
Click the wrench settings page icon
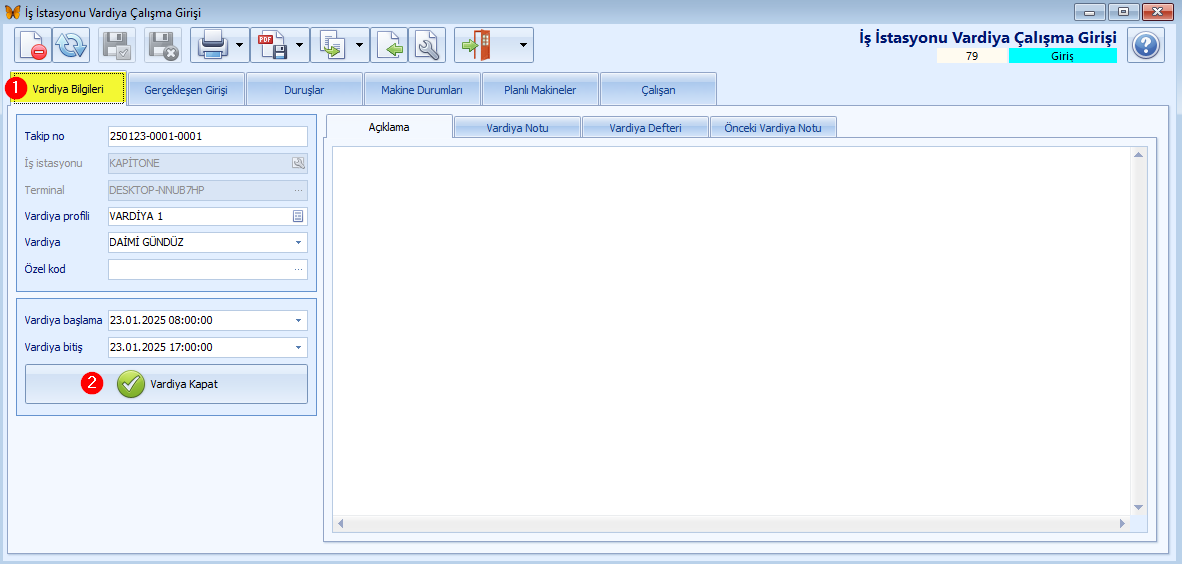pyautogui.click(x=428, y=46)
